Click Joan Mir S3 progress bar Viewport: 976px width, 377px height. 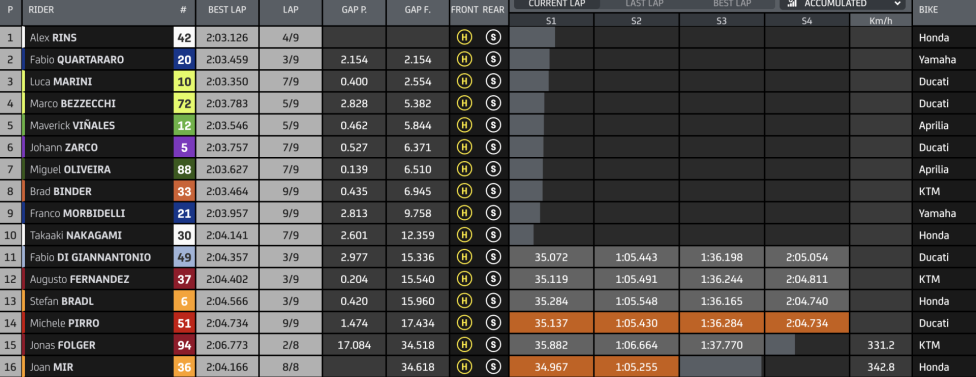(721, 367)
